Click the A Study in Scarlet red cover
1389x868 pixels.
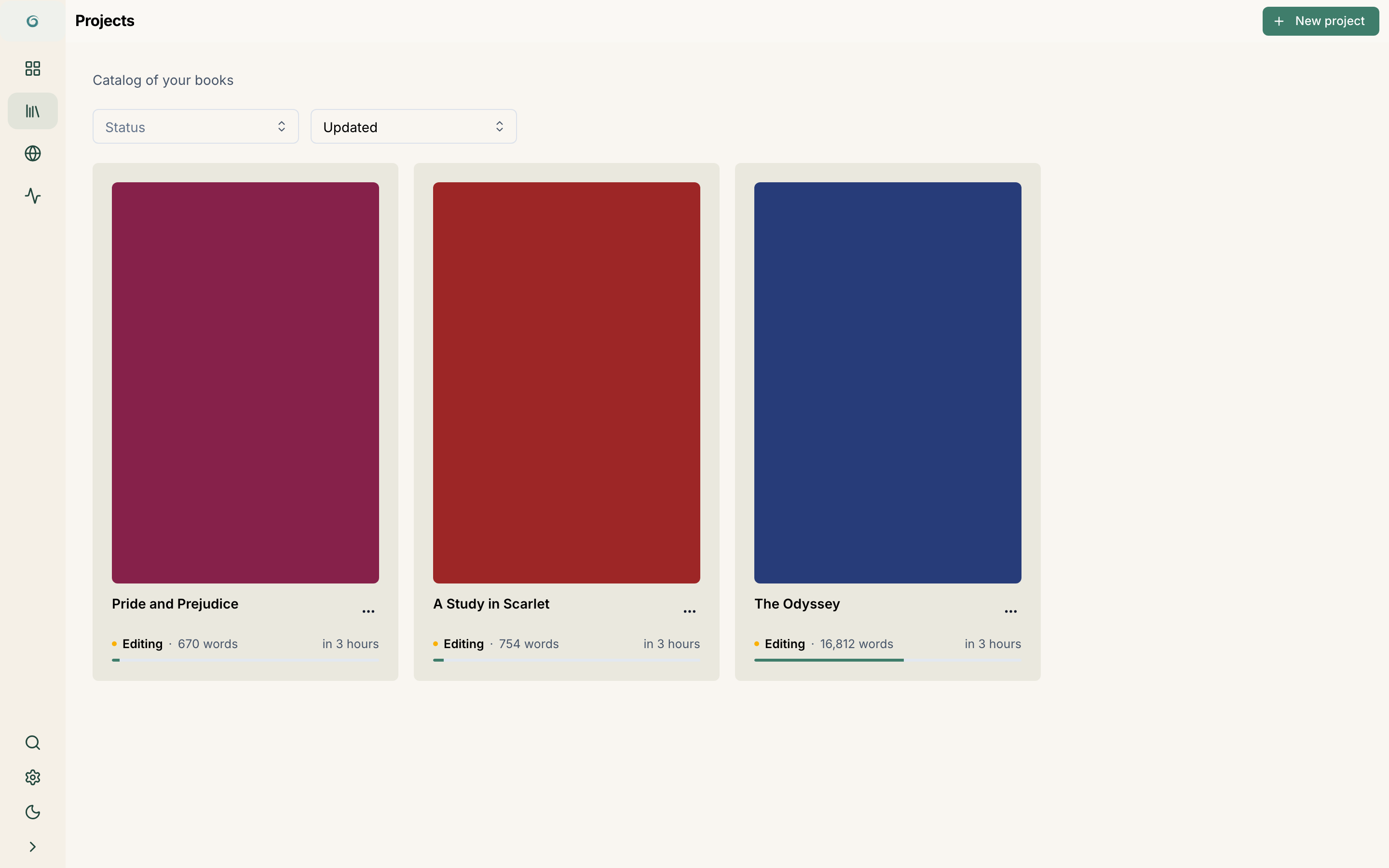pos(567,383)
